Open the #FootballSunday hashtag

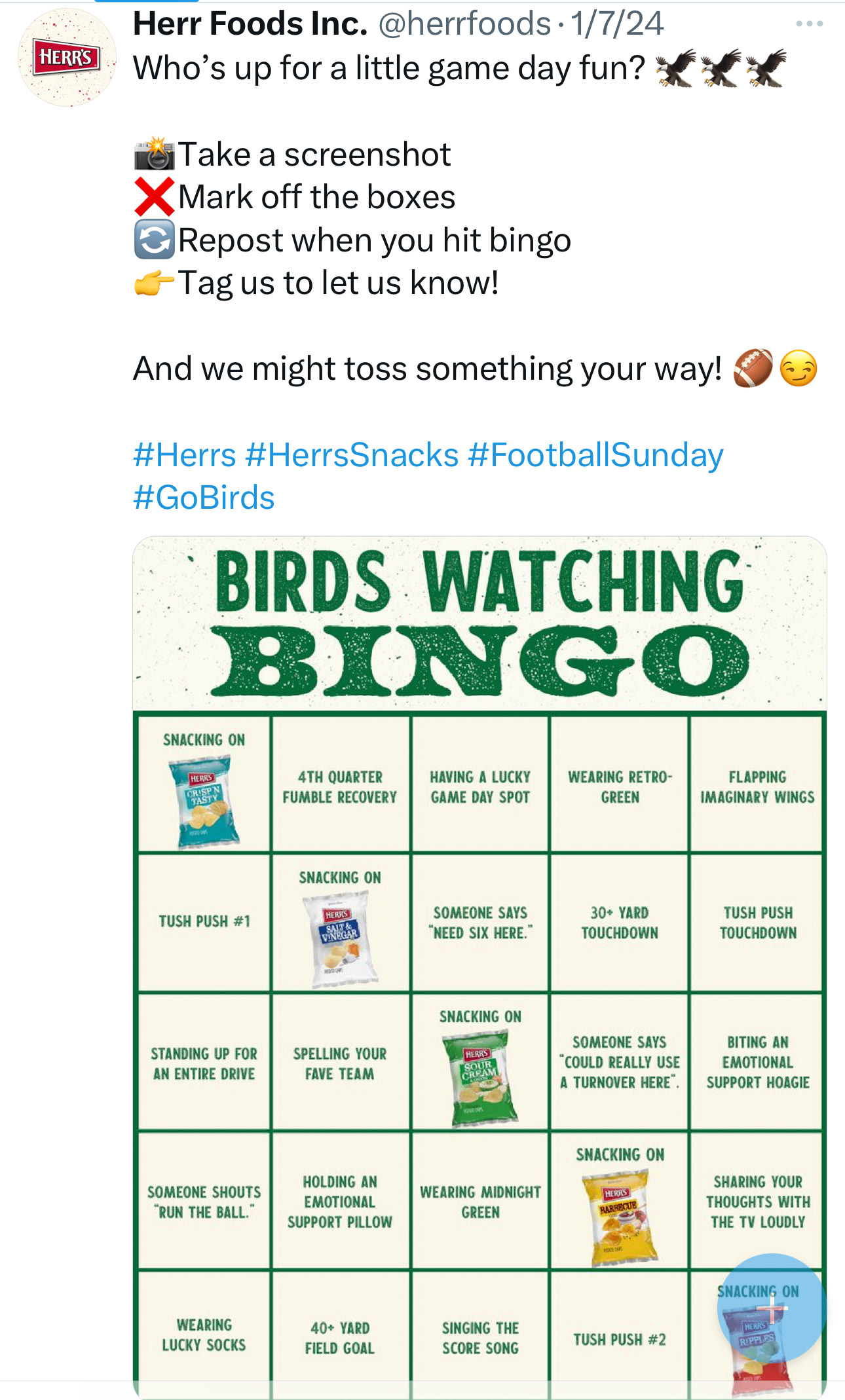(595, 455)
